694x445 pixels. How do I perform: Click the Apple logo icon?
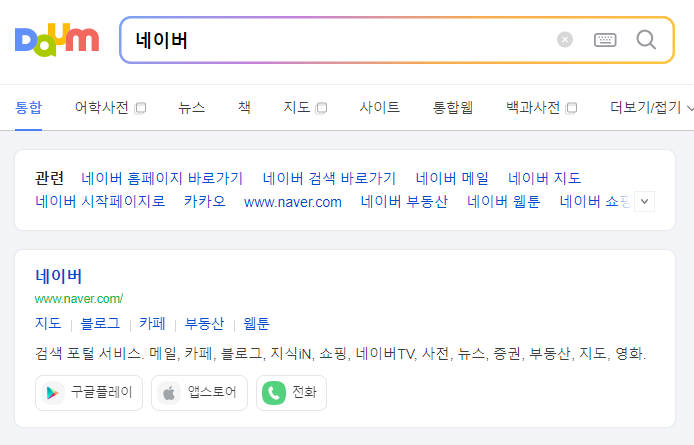169,393
